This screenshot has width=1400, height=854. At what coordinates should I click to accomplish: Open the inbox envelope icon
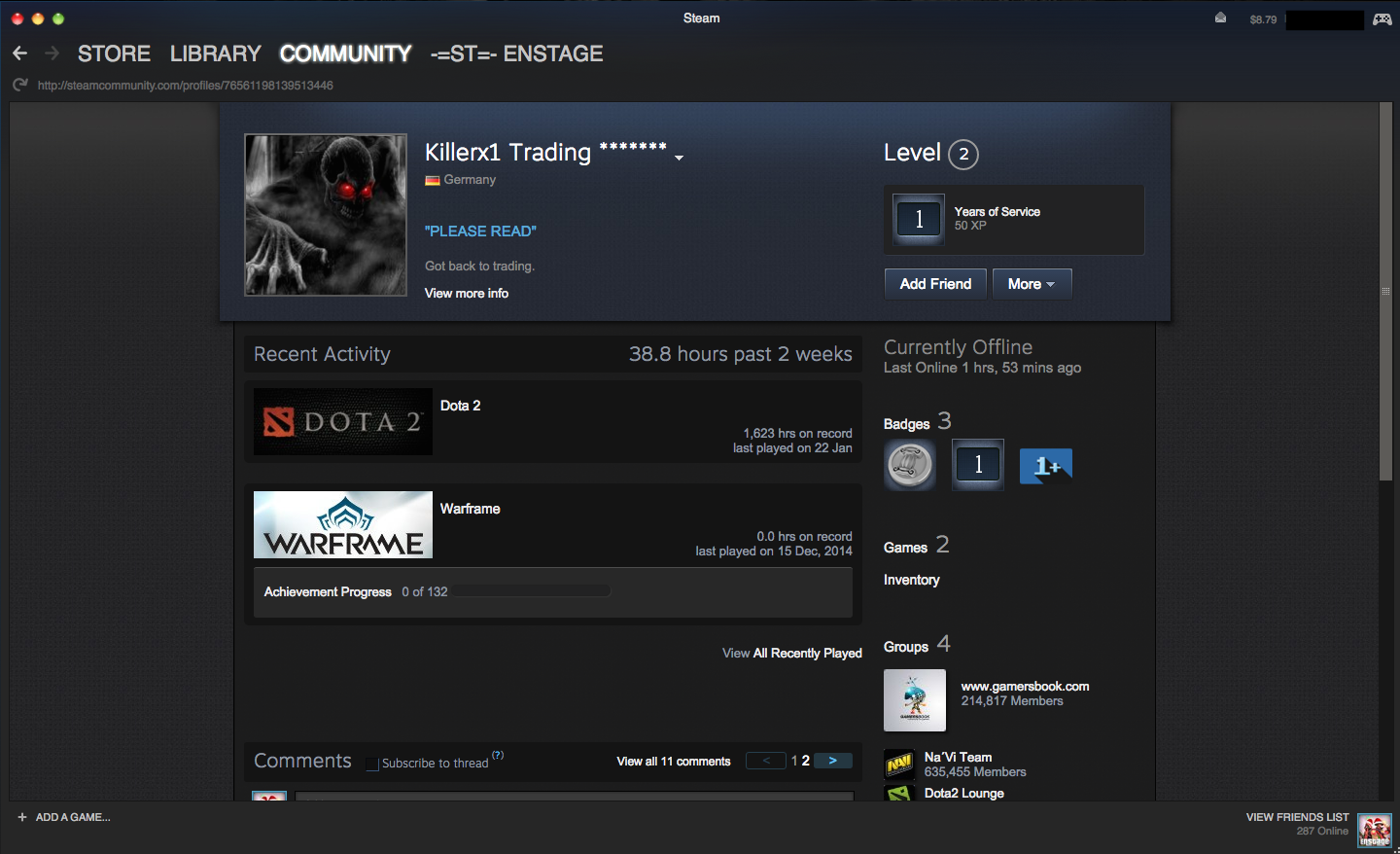coord(1220,18)
